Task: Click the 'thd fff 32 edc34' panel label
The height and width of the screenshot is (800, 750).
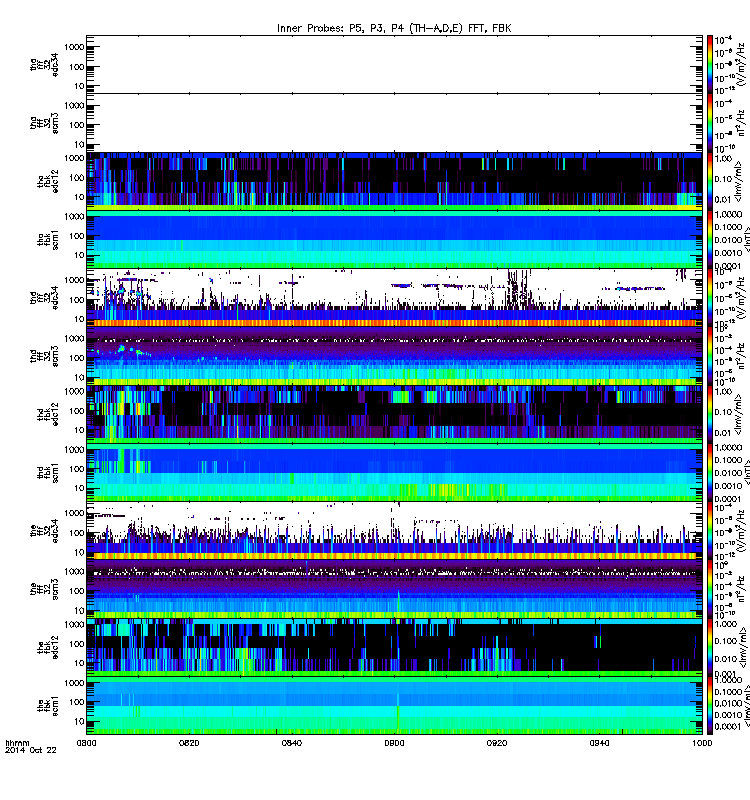Action: tap(44, 297)
